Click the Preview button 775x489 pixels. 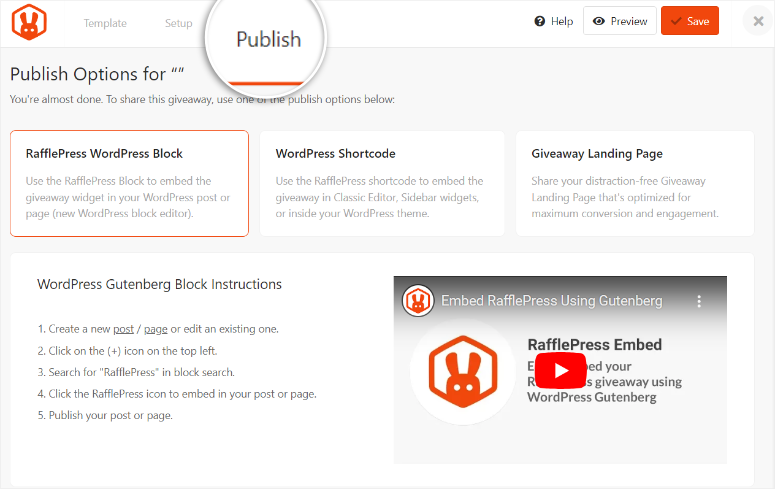(x=620, y=21)
